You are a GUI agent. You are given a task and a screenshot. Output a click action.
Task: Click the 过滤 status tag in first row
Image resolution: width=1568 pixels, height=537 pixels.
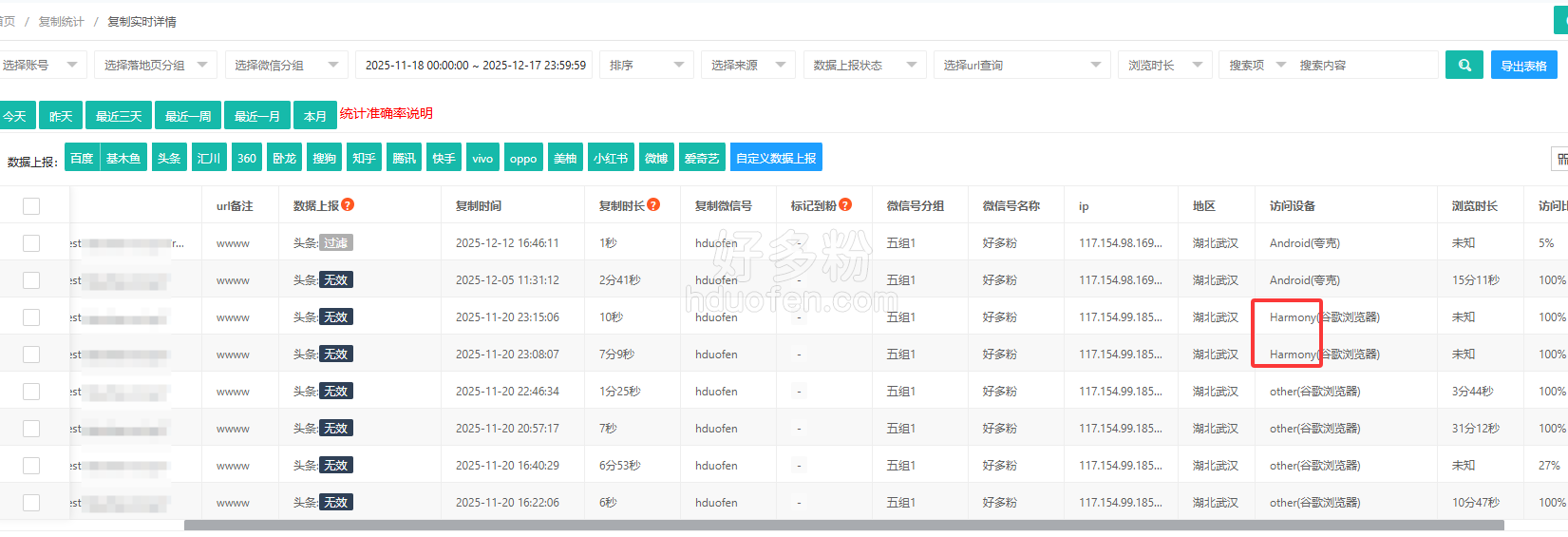(x=335, y=243)
